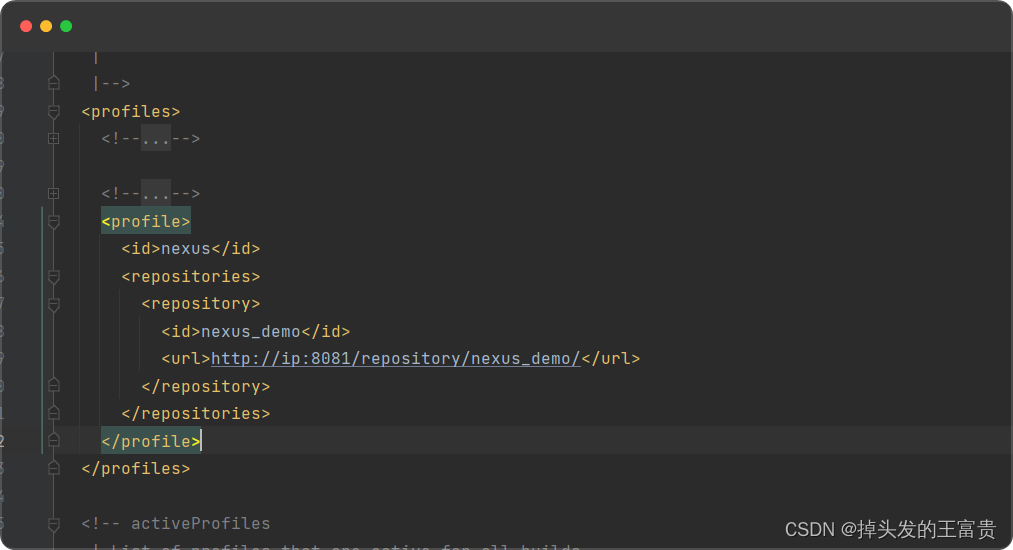Collapse the activeProfiles comment fold marker
1013x550 pixels.
click(54, 524)
